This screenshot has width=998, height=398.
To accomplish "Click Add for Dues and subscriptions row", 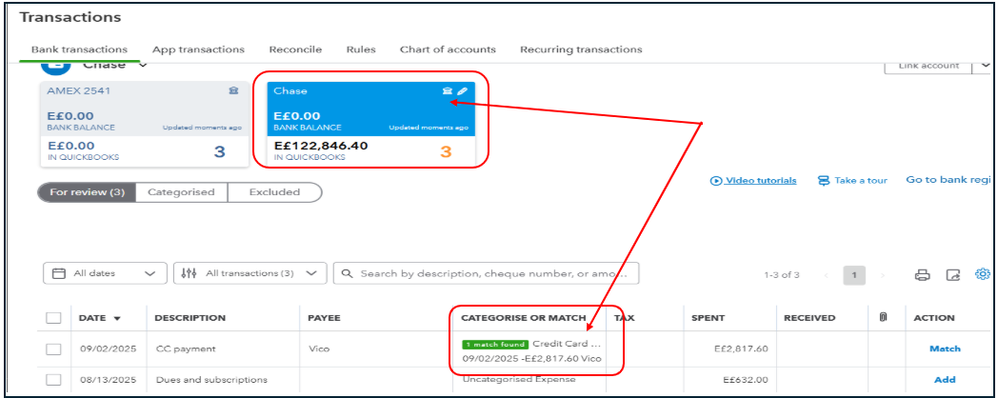I will click(x=945, y=380).
